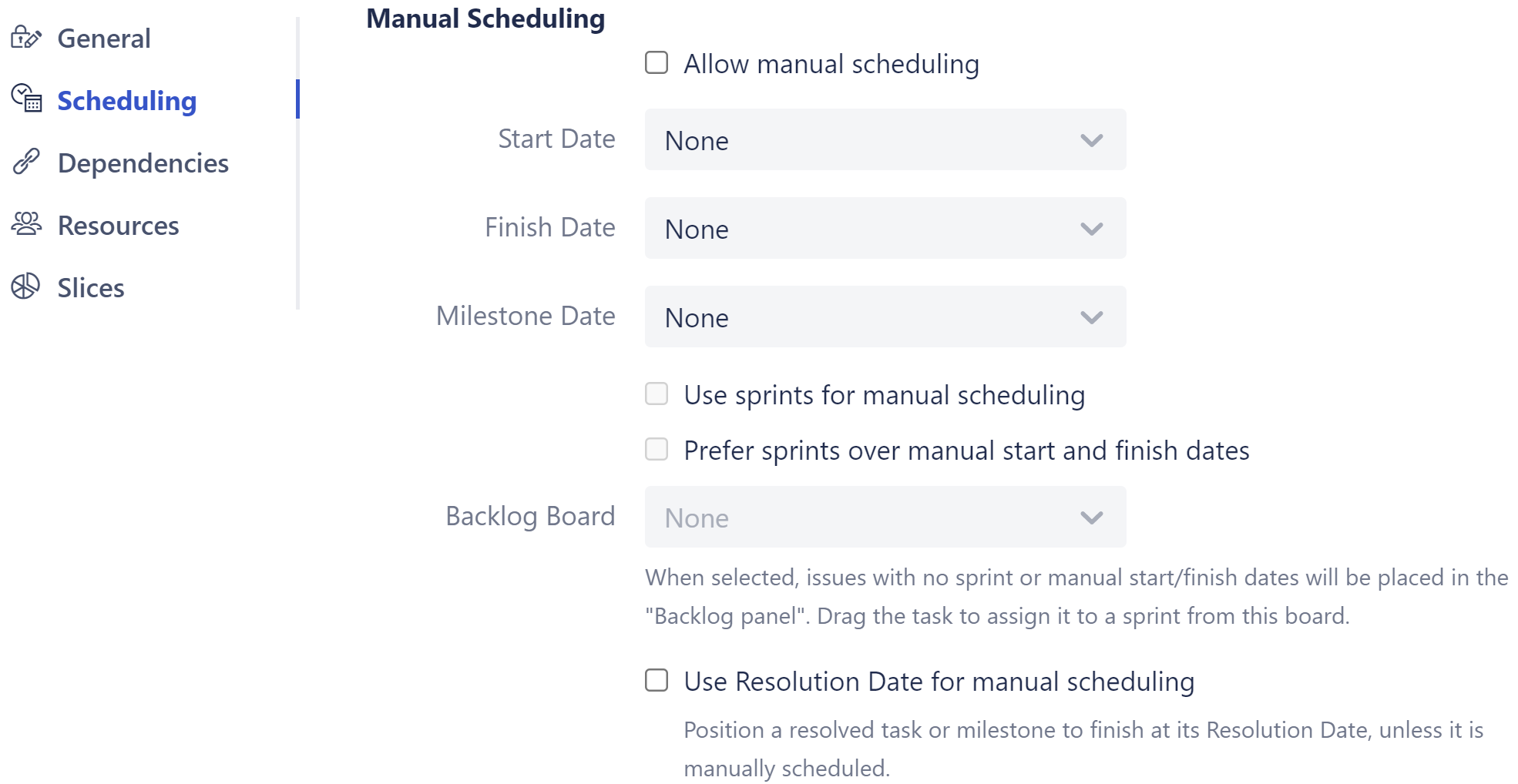Expand the Backlog Board dropdown
Viewport: 1518px width, 784px height.
coord(885,518)
